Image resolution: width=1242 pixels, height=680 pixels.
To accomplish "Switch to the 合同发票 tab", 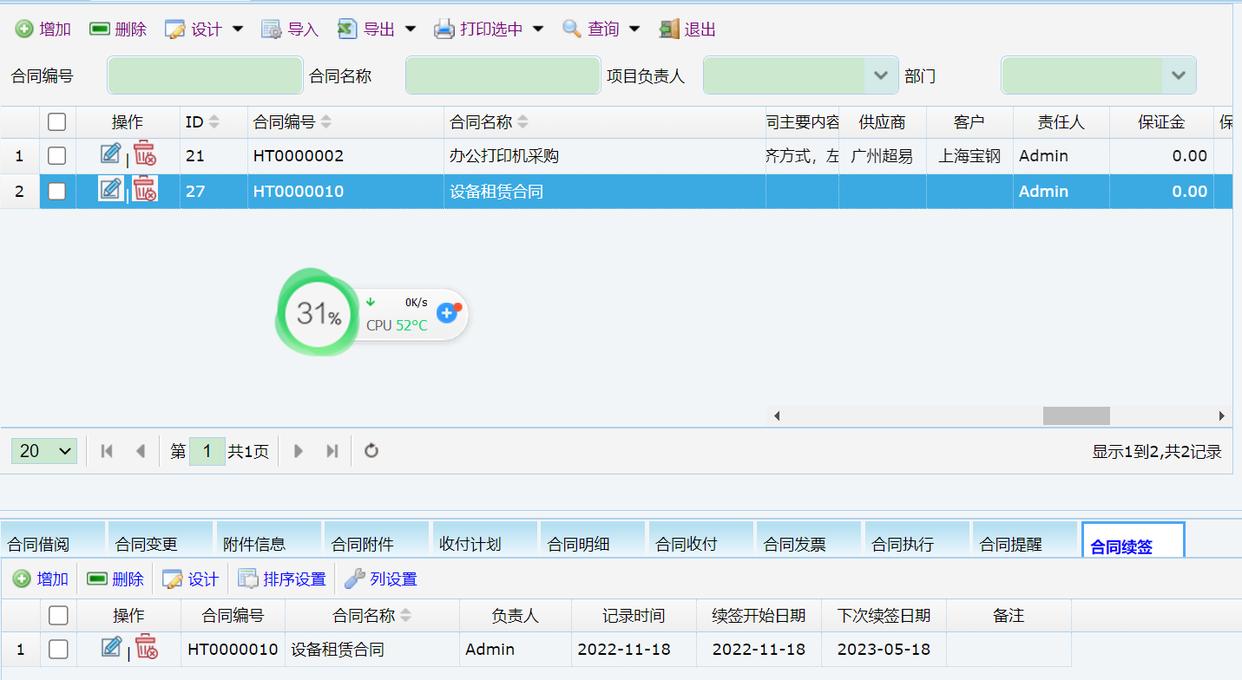I will [795, 544].
